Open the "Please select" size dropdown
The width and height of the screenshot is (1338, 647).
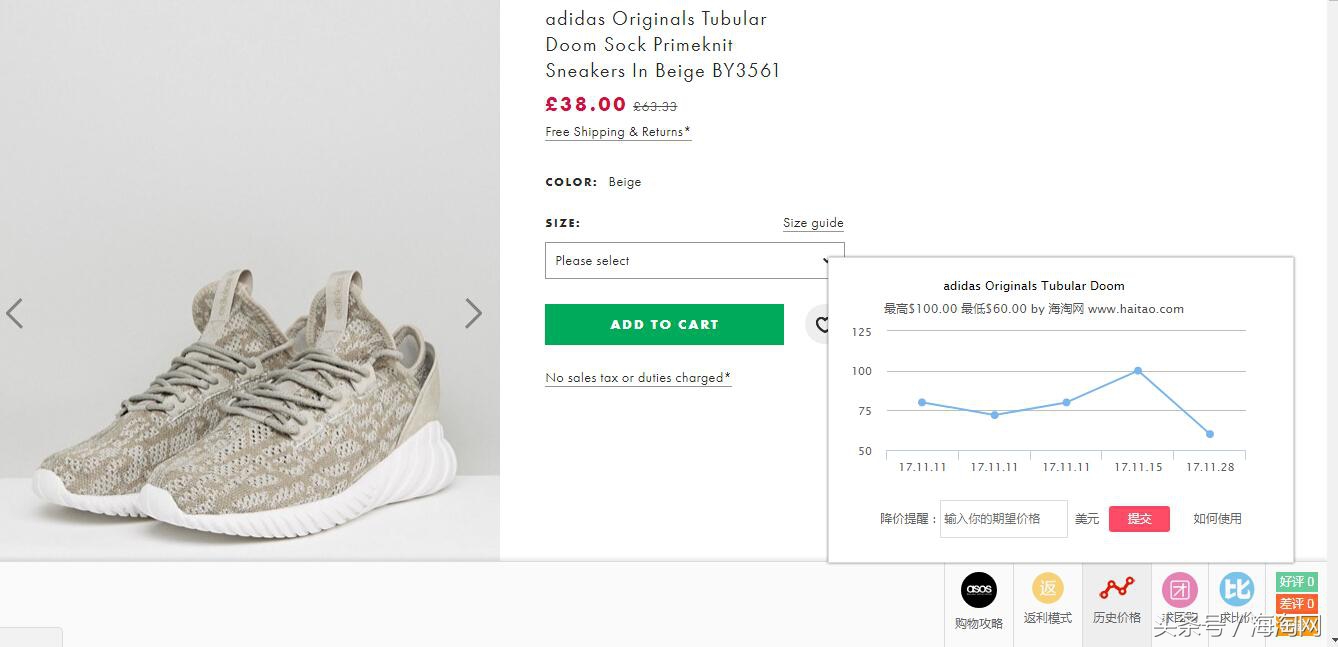point(694,261)
